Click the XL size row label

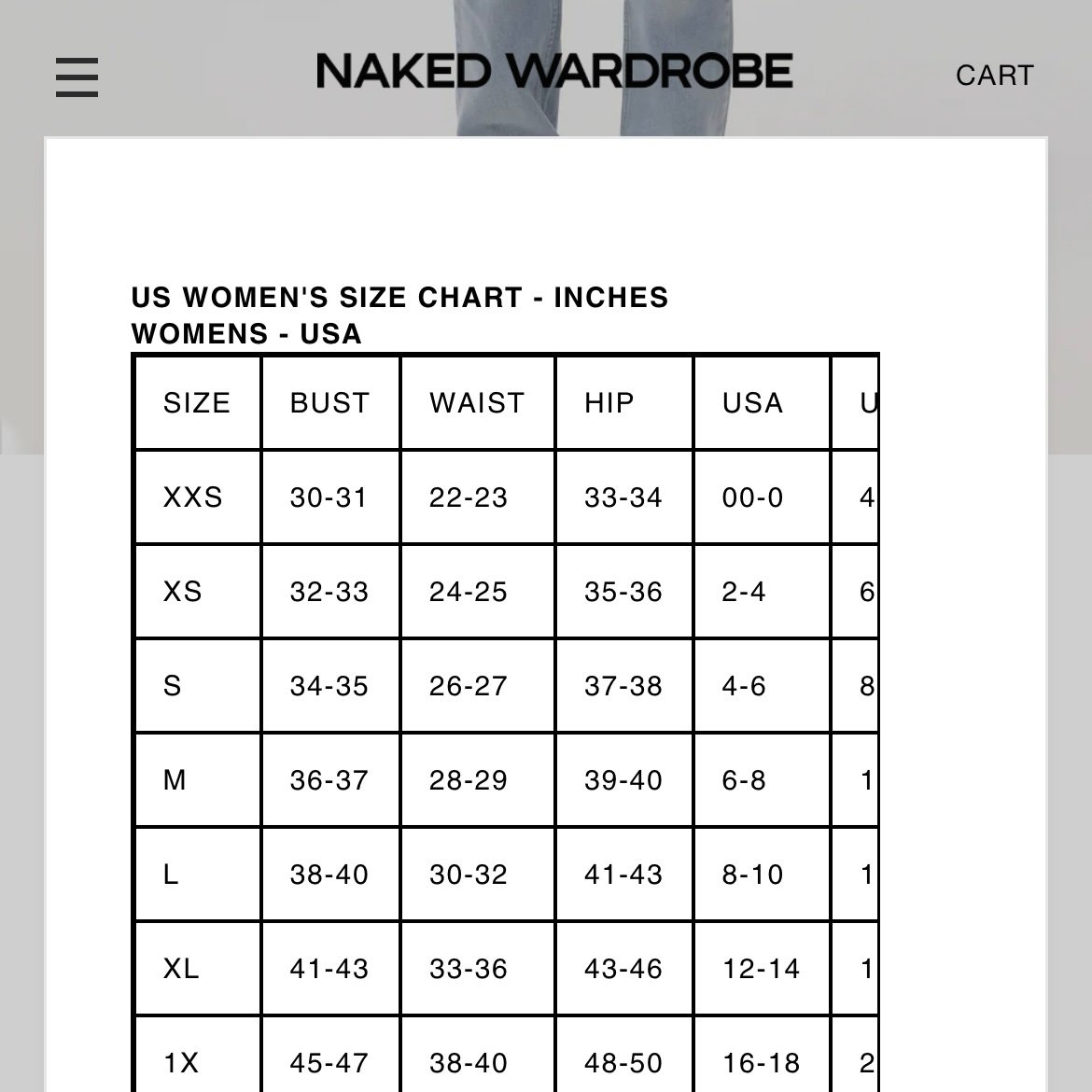pos(181,969)
